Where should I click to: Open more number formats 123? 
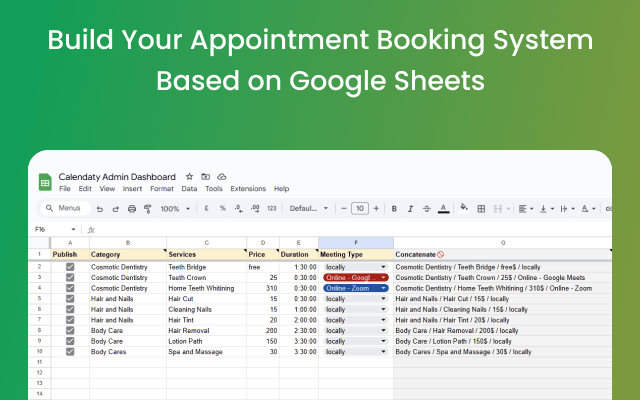(x=272, y=208)
